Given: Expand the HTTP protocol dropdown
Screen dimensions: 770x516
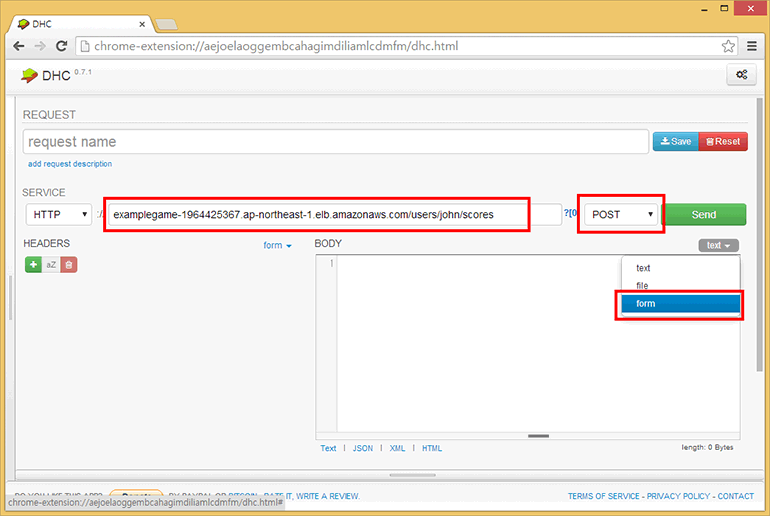Looking at the screenshot, I should tap(59, 214).
